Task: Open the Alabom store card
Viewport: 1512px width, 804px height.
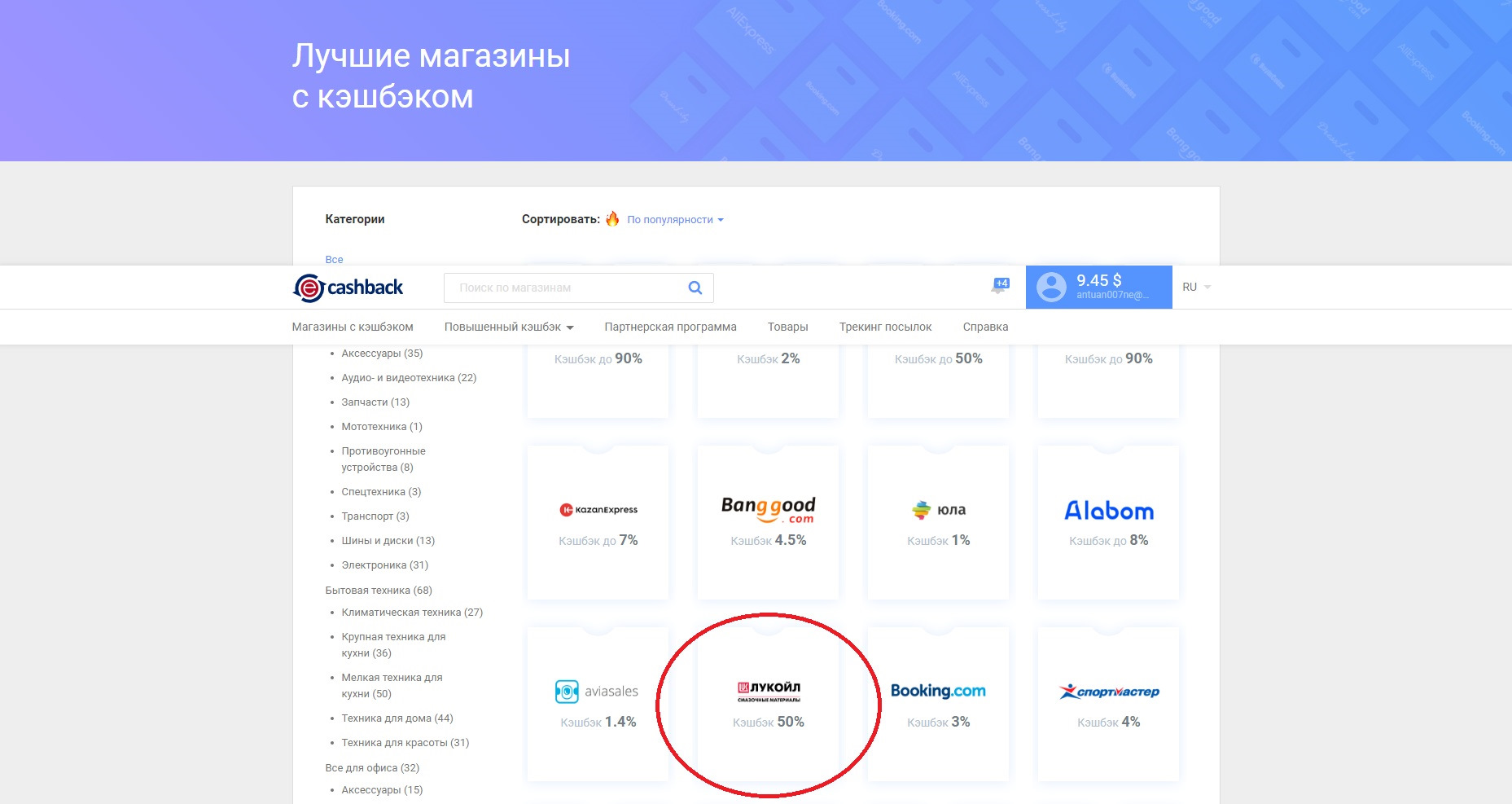Action: point(1109,522)
